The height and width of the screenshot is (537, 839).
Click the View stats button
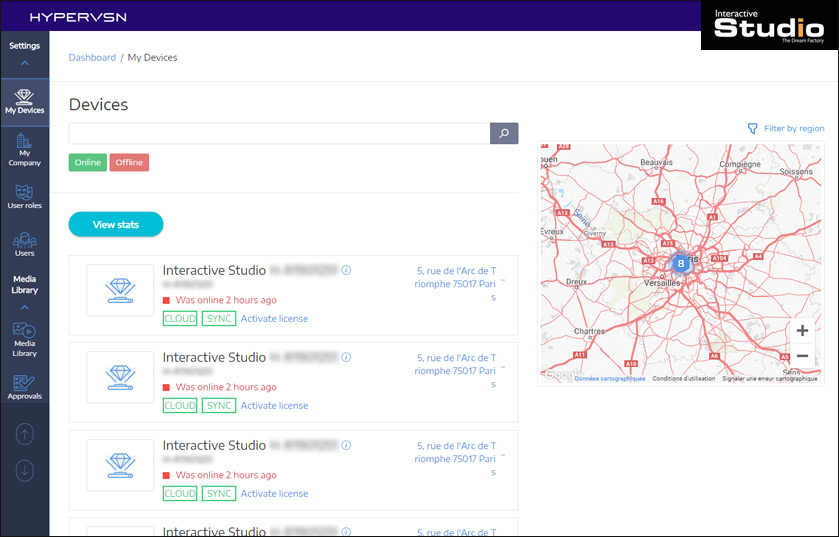pyautogui.click(x=116, y=224)
